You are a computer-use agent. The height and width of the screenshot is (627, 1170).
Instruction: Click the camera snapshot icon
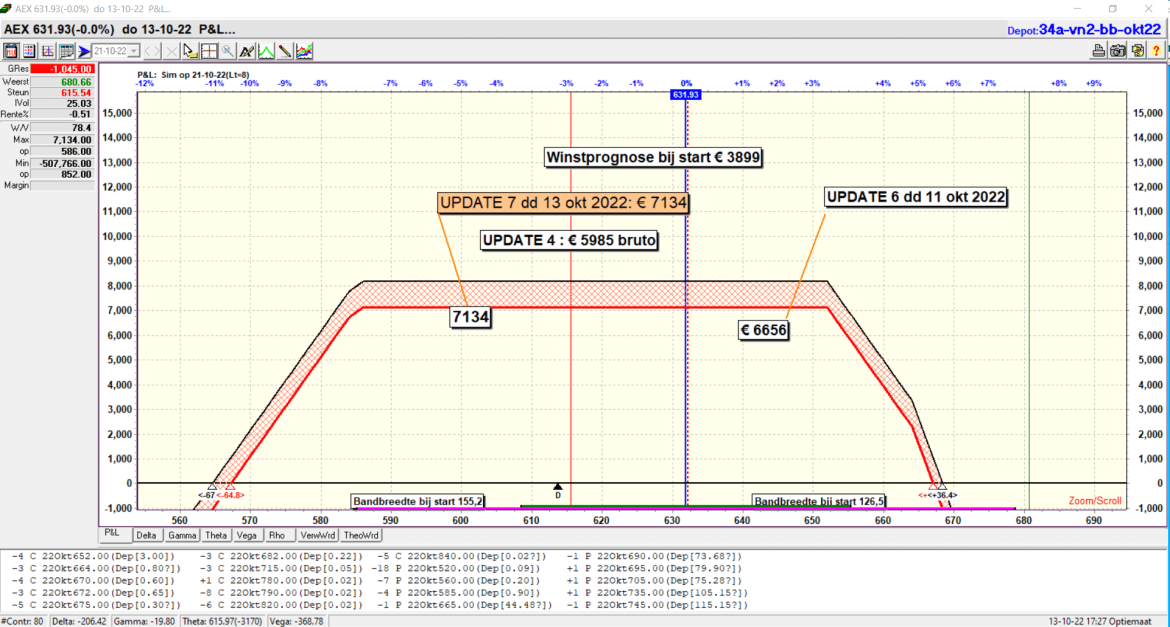point(1118,52)
